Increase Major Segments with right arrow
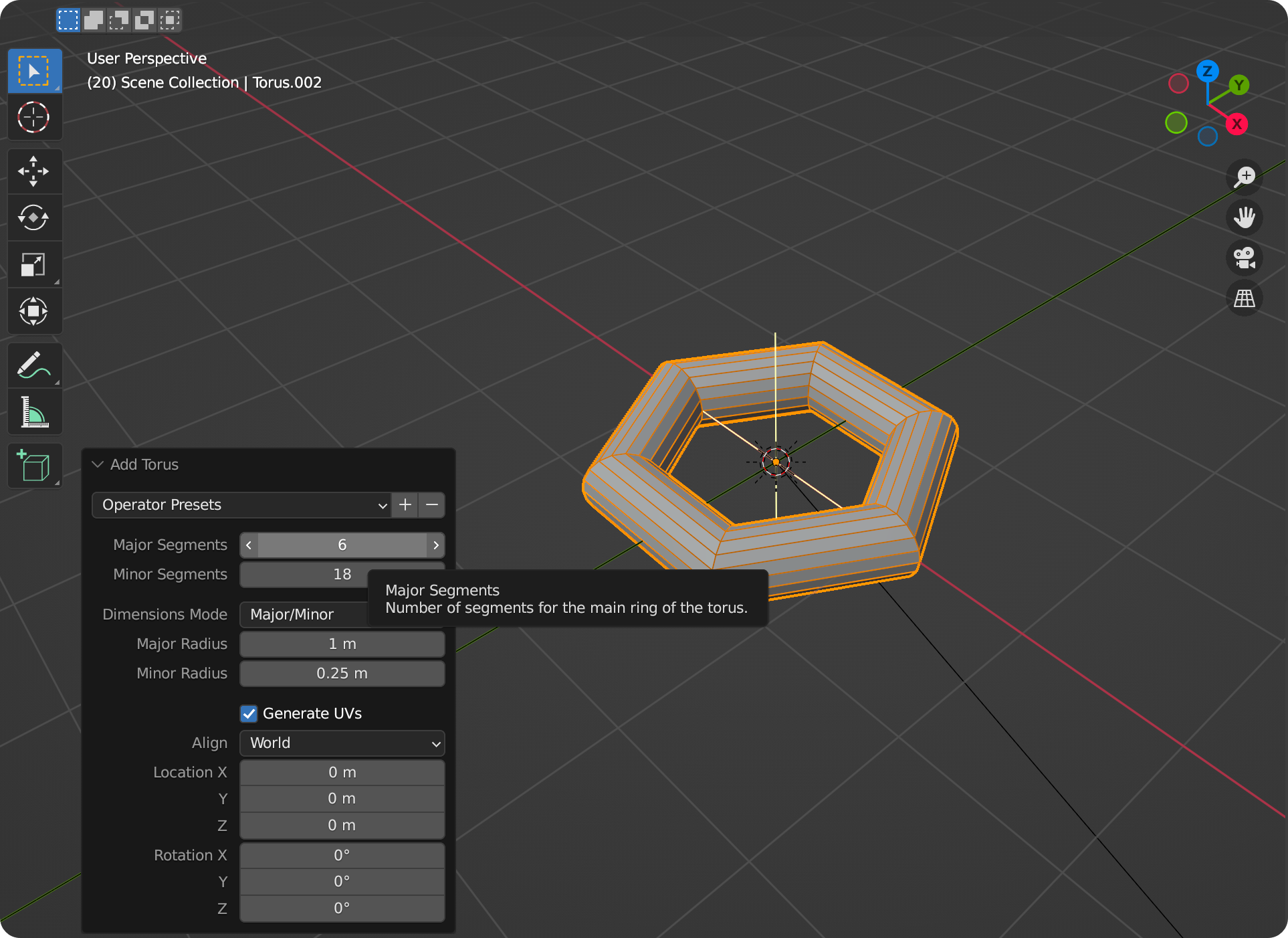 tap(436, 545)
